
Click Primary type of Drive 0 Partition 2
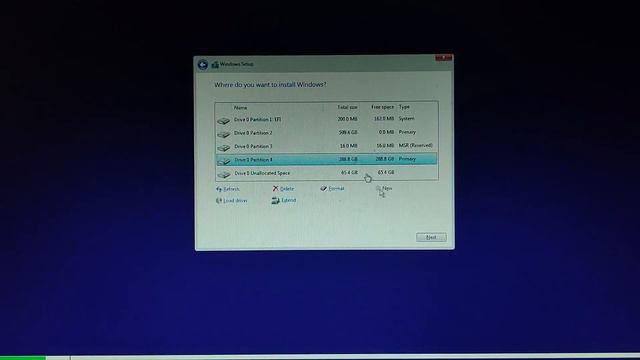pos(407,132)
